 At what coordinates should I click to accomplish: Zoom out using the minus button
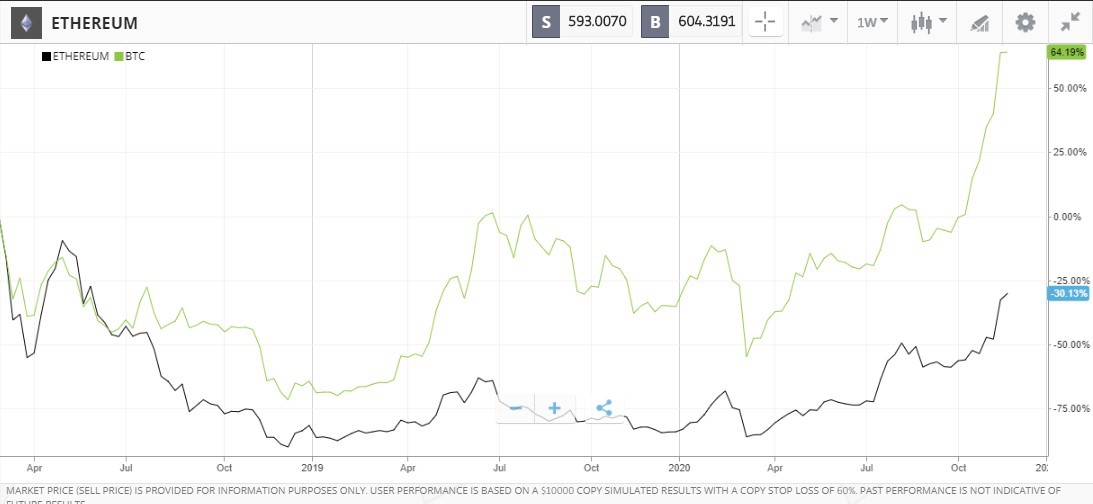click(515, 408)
